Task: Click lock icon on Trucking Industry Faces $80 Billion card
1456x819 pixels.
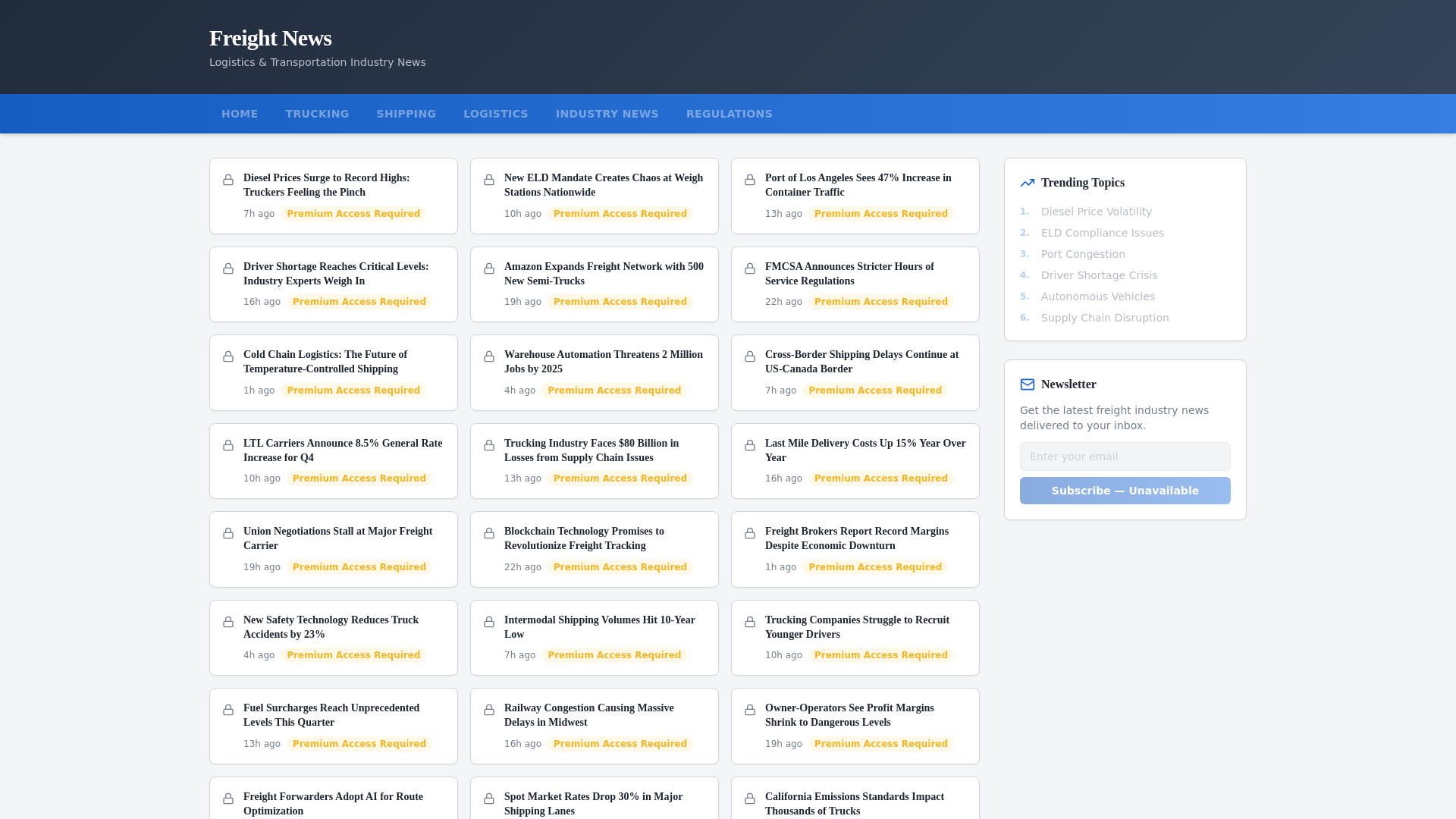Action: 489,445
